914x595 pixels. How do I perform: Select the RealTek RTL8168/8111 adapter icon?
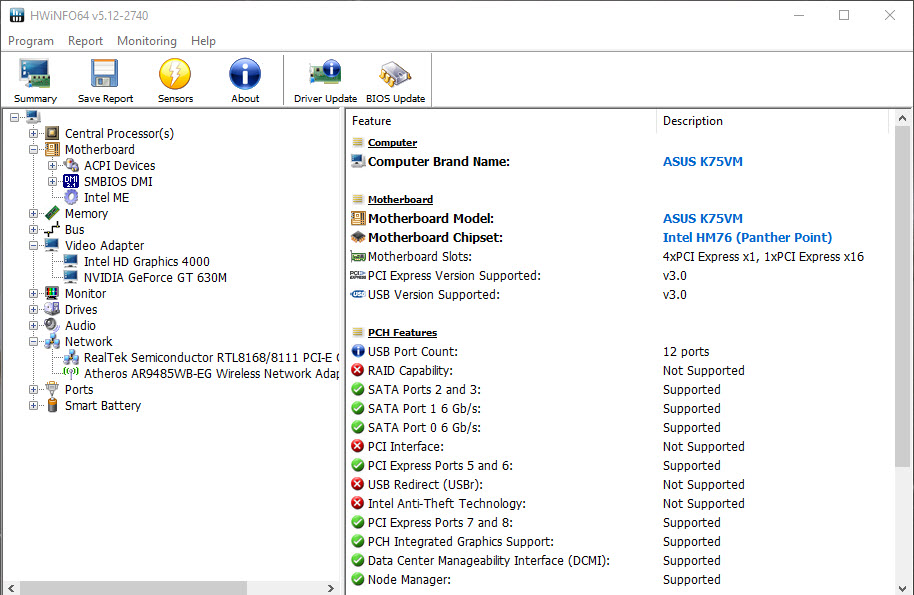(71, 357)
